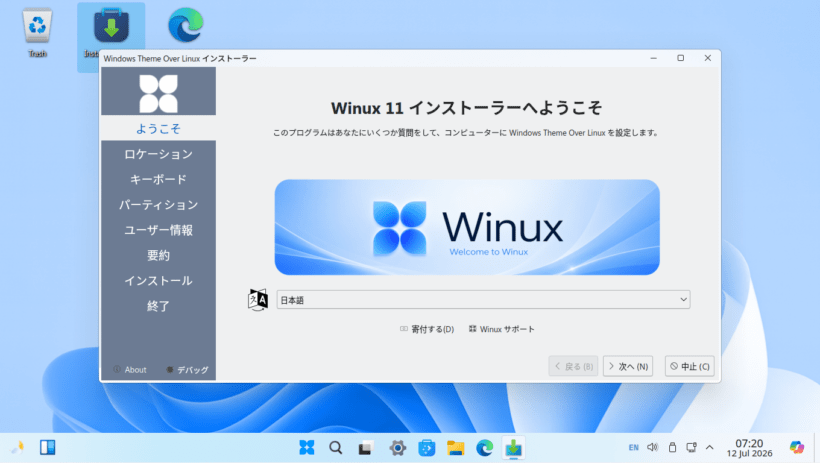Click the clipboard tray icon
Screen dimensions: 820x463
click(673, 447)
